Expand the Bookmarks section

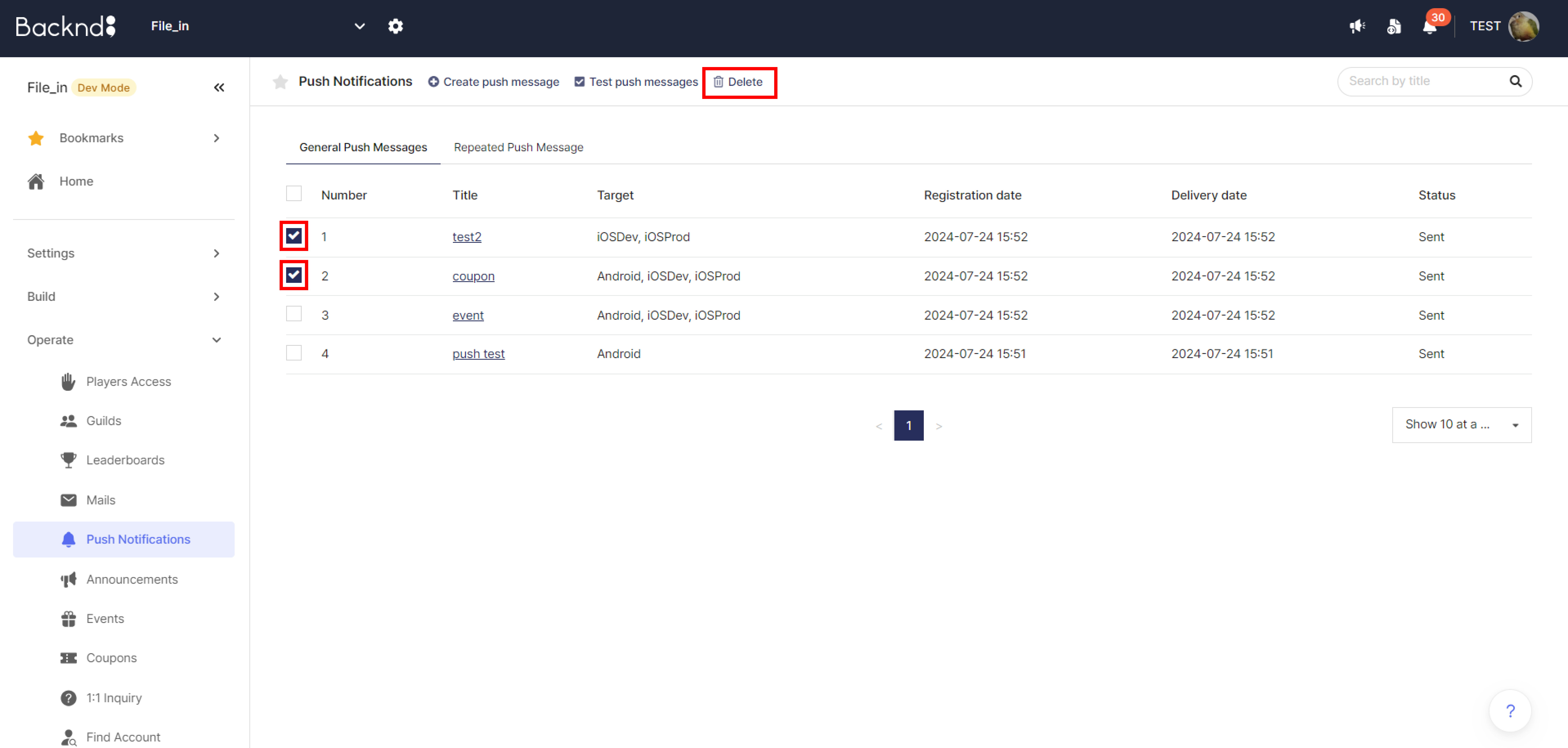pos(124,138)
